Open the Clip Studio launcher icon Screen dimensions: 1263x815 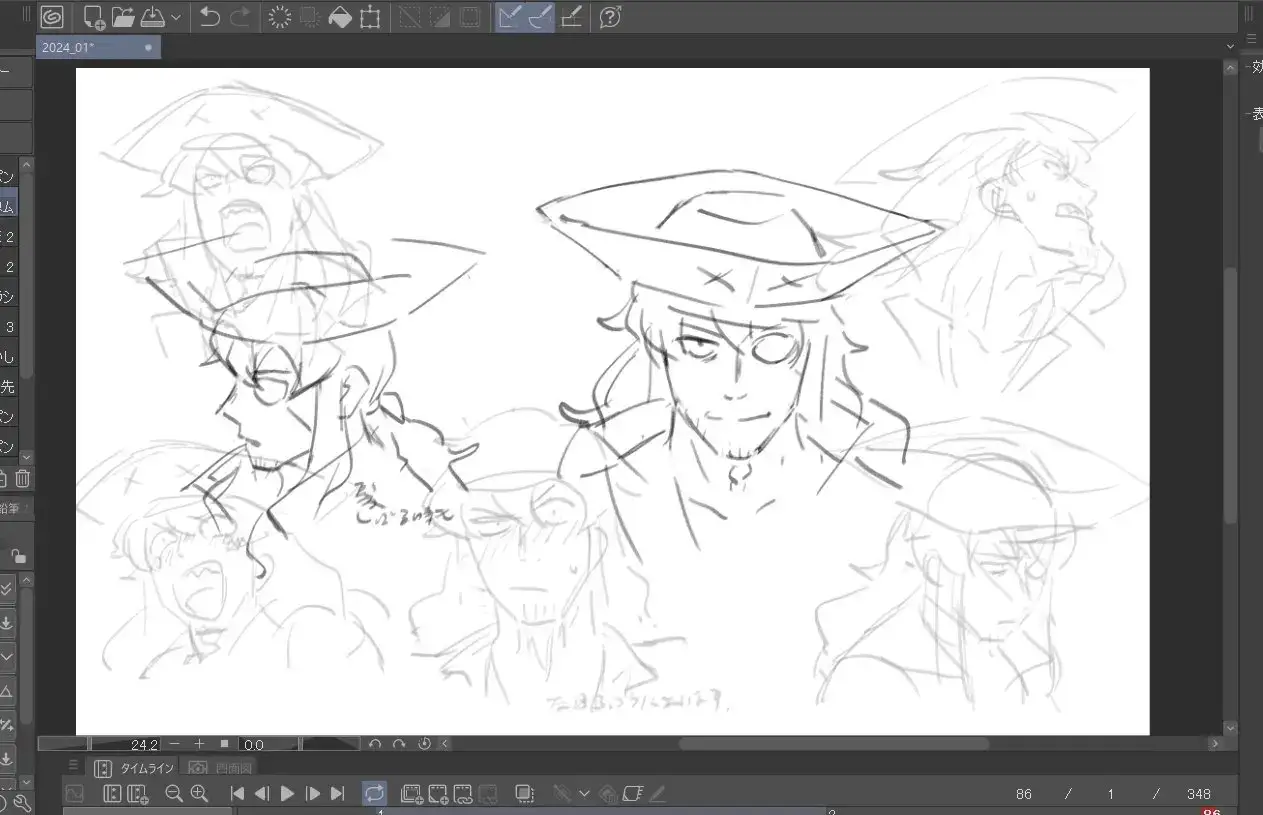[x=52, y=17]
